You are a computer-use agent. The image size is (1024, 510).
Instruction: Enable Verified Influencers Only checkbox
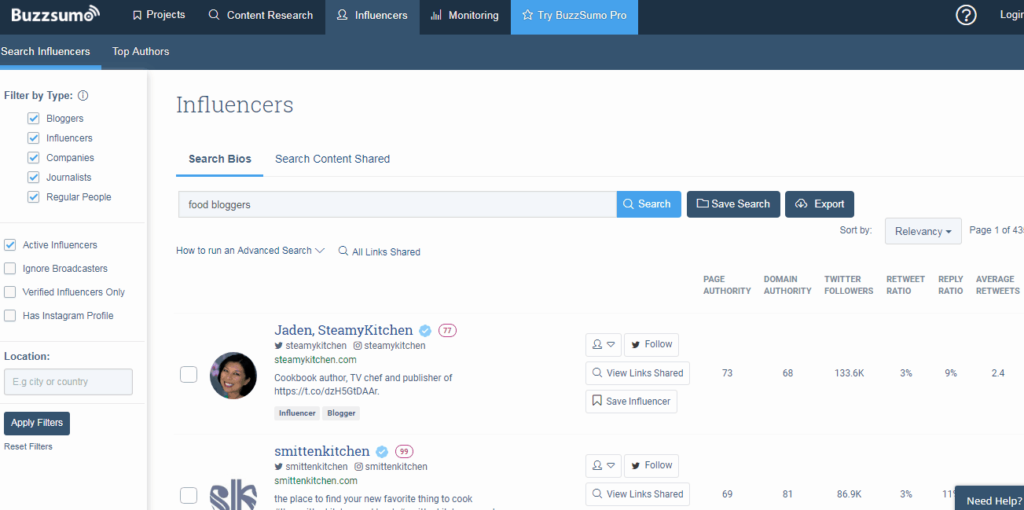coord(10,292)
